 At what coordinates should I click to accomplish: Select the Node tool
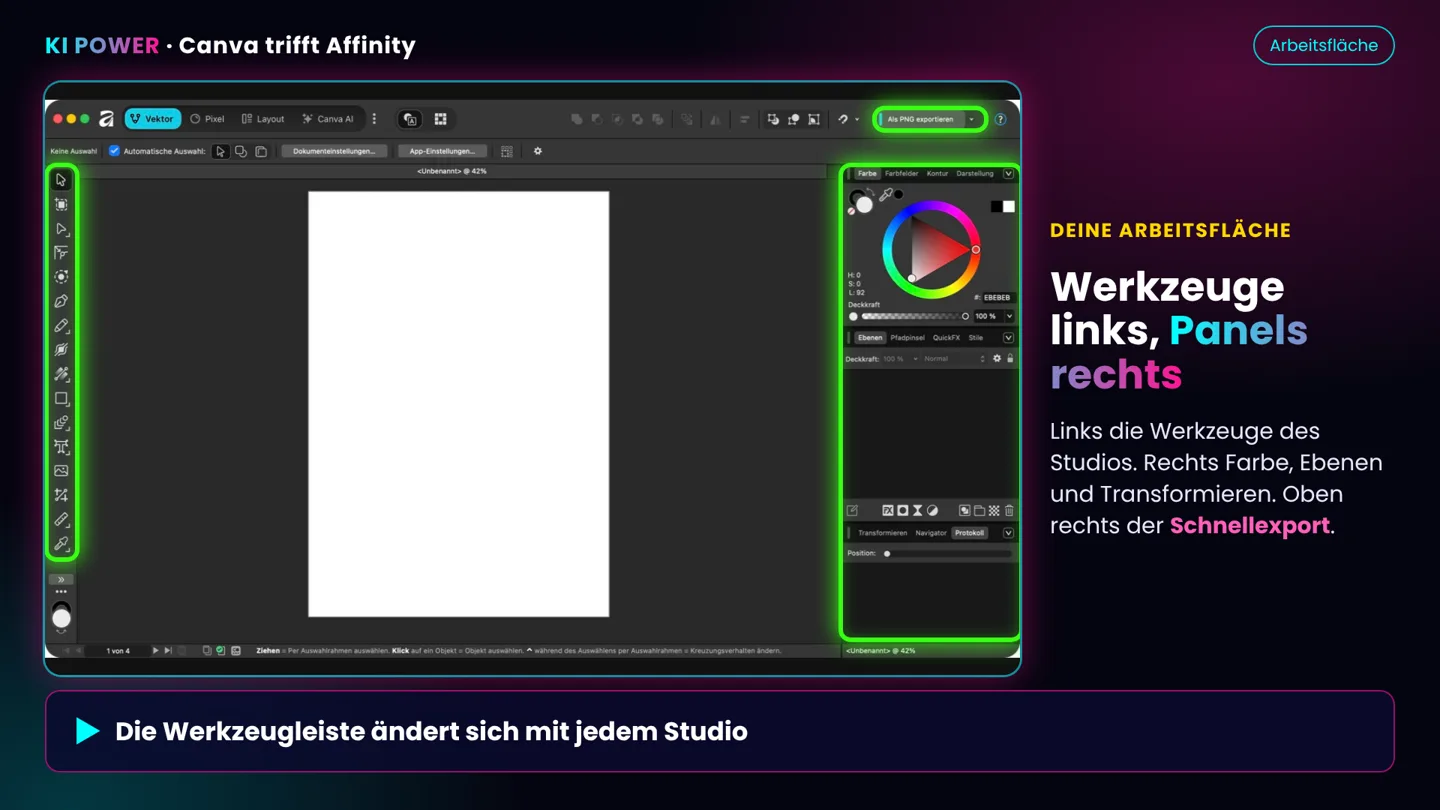coord(61,229)
